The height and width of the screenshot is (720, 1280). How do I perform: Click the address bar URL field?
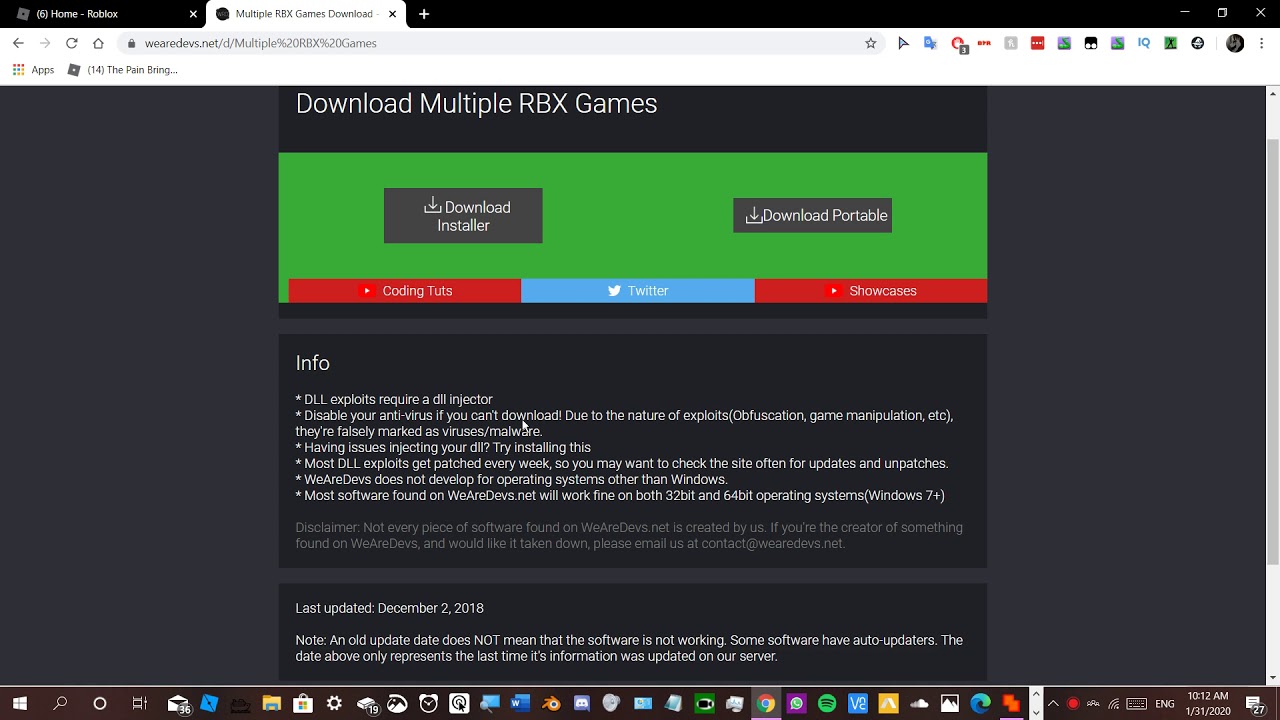click(x=500, y=43)
